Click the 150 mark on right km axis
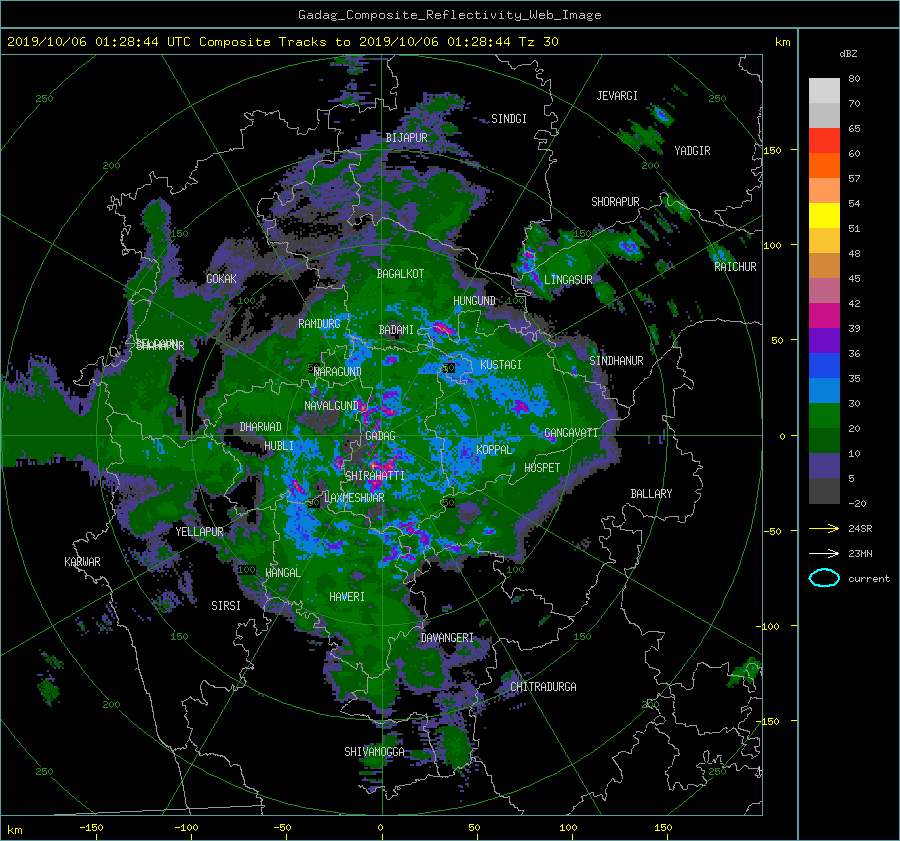Viewport: 900px width, 841px height. click(x=773, y=150)
